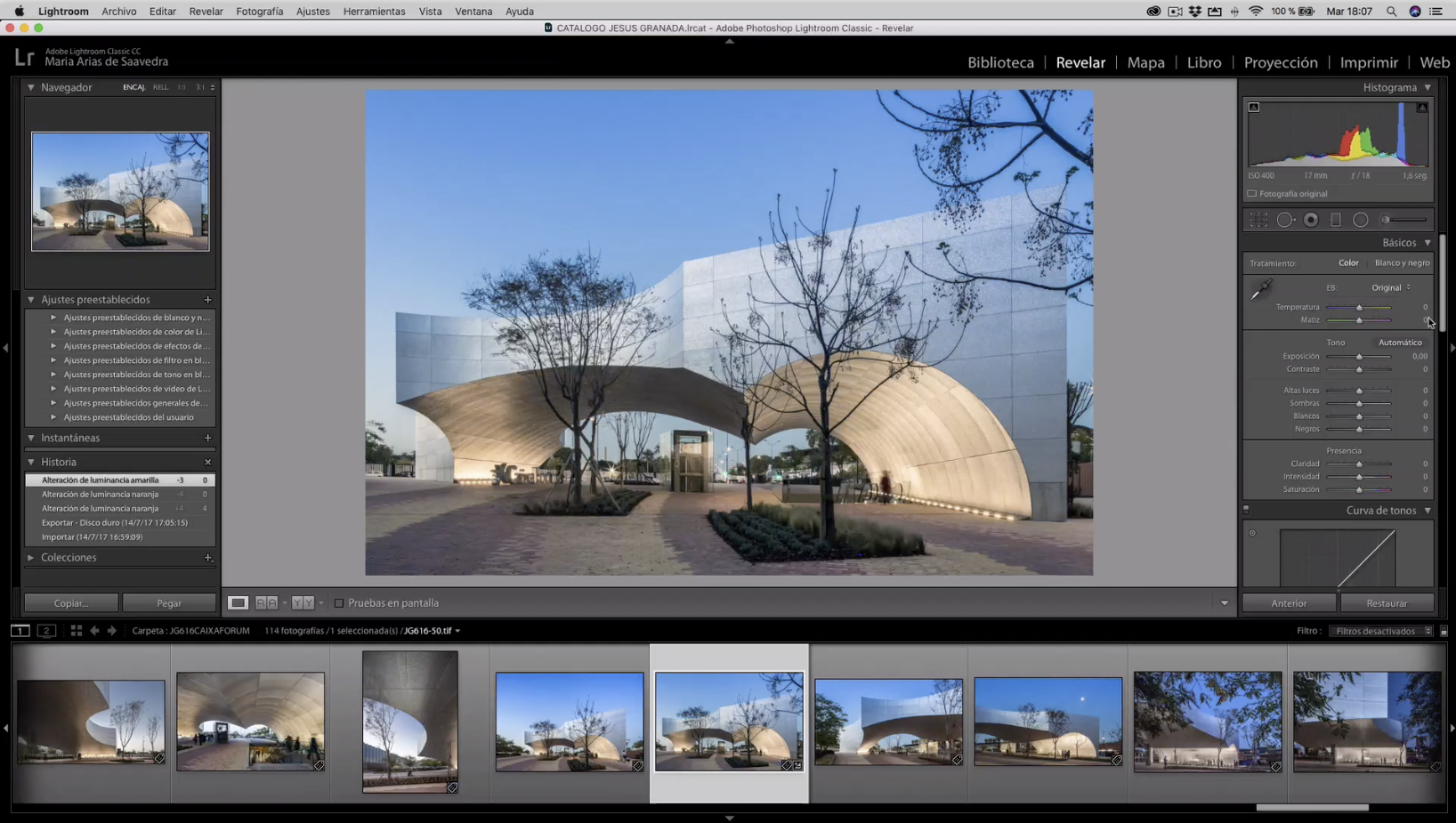Click the Restaurar button
This screenshot has height=823, width=1456.
(1387, 603)
